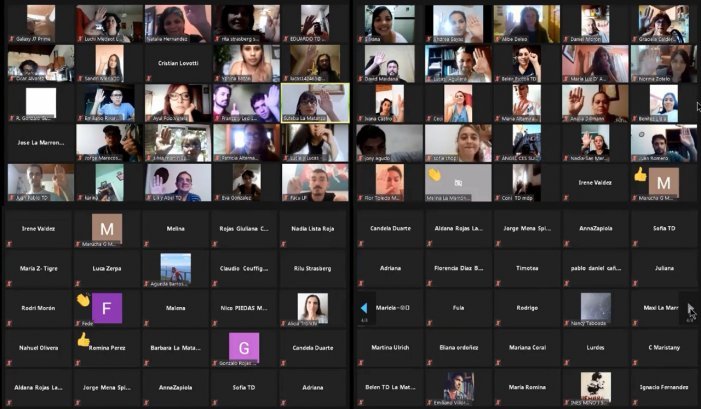This screenshot has width=701, height=409.
Task: Select Cristian Lovotti's participant tile
Action: 177,63
